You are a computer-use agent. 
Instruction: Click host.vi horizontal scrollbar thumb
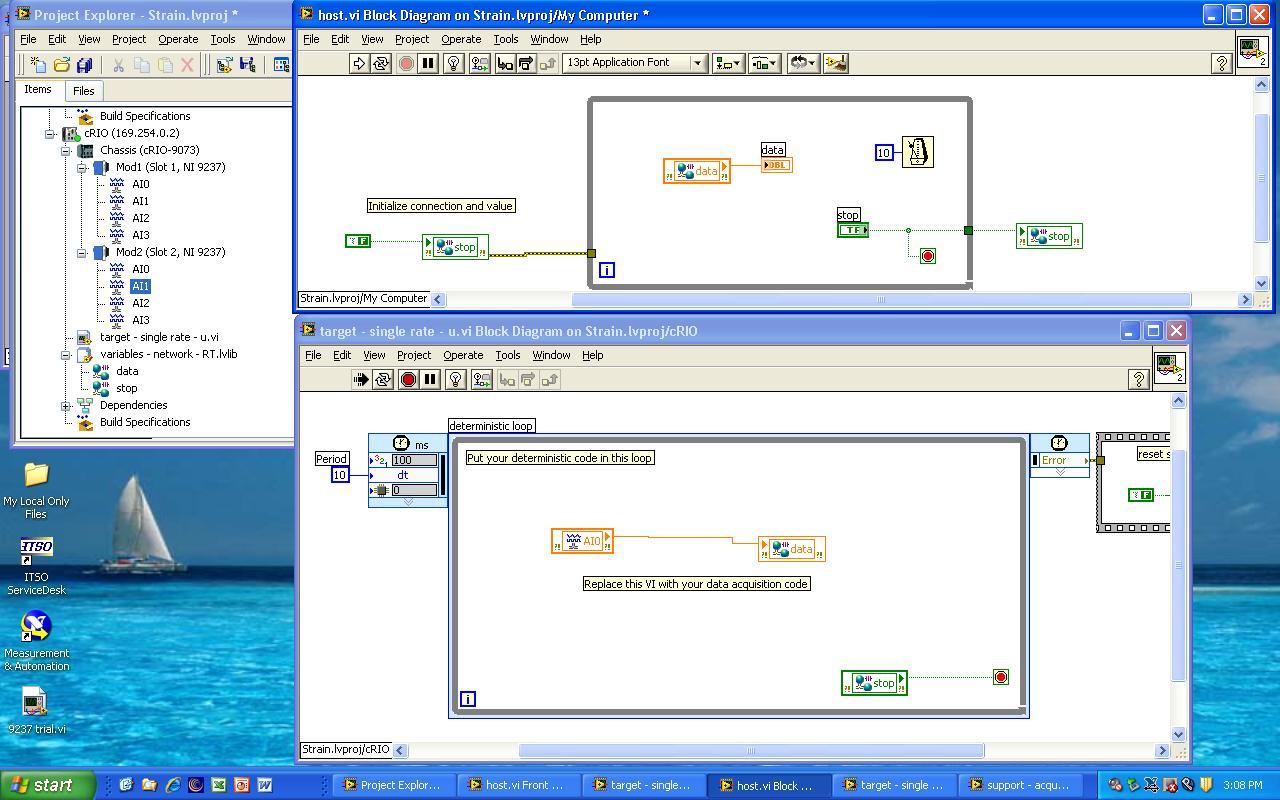(x=881, y=299)
